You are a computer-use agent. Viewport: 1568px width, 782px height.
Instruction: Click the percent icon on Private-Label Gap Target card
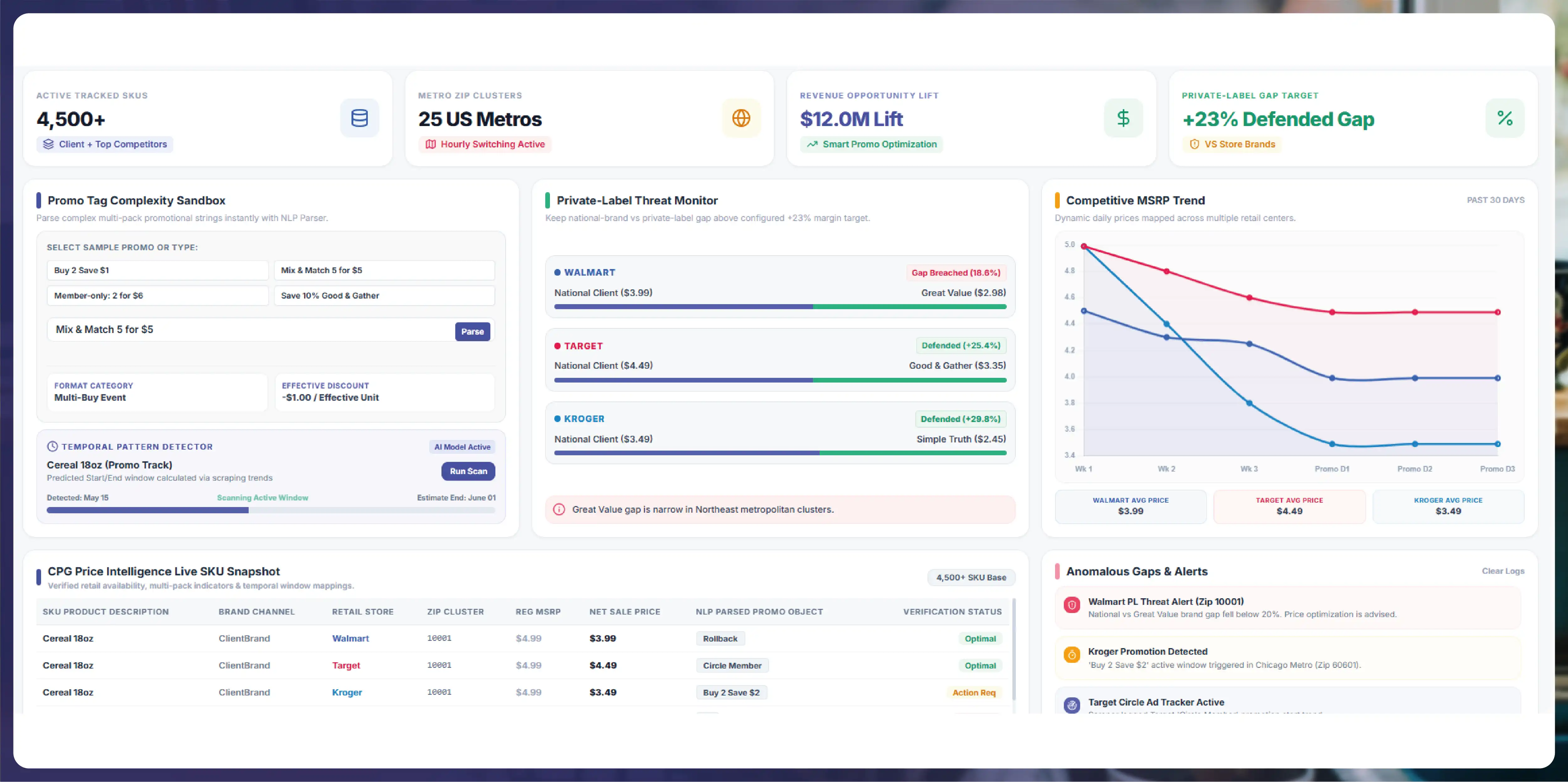pyautogui.click(x=1505, y=118)
